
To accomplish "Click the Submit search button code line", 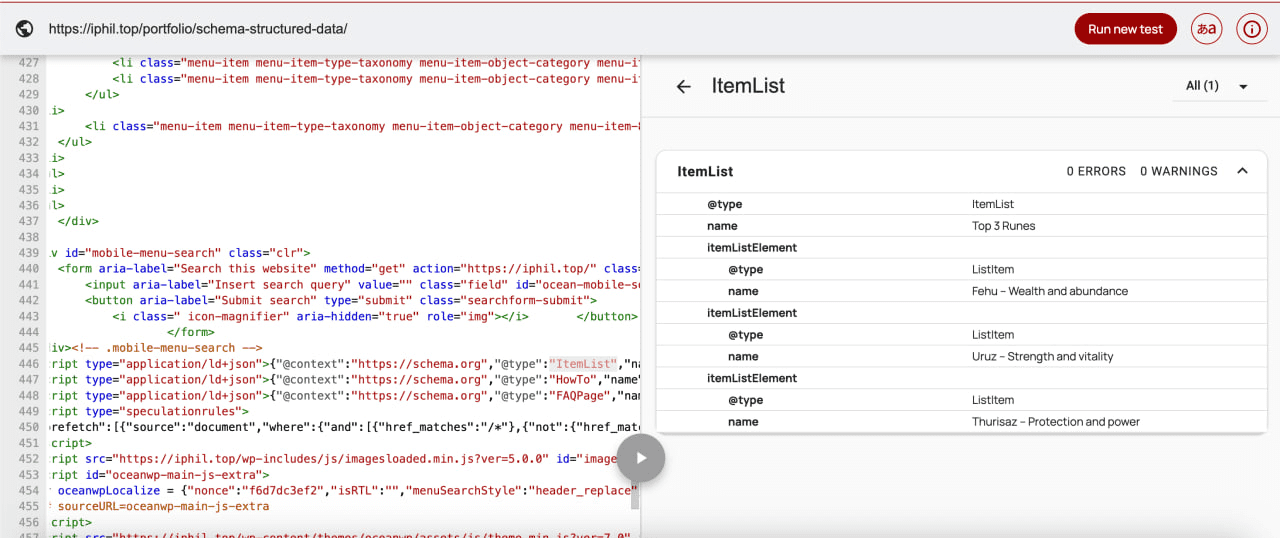I will point(341,300).
